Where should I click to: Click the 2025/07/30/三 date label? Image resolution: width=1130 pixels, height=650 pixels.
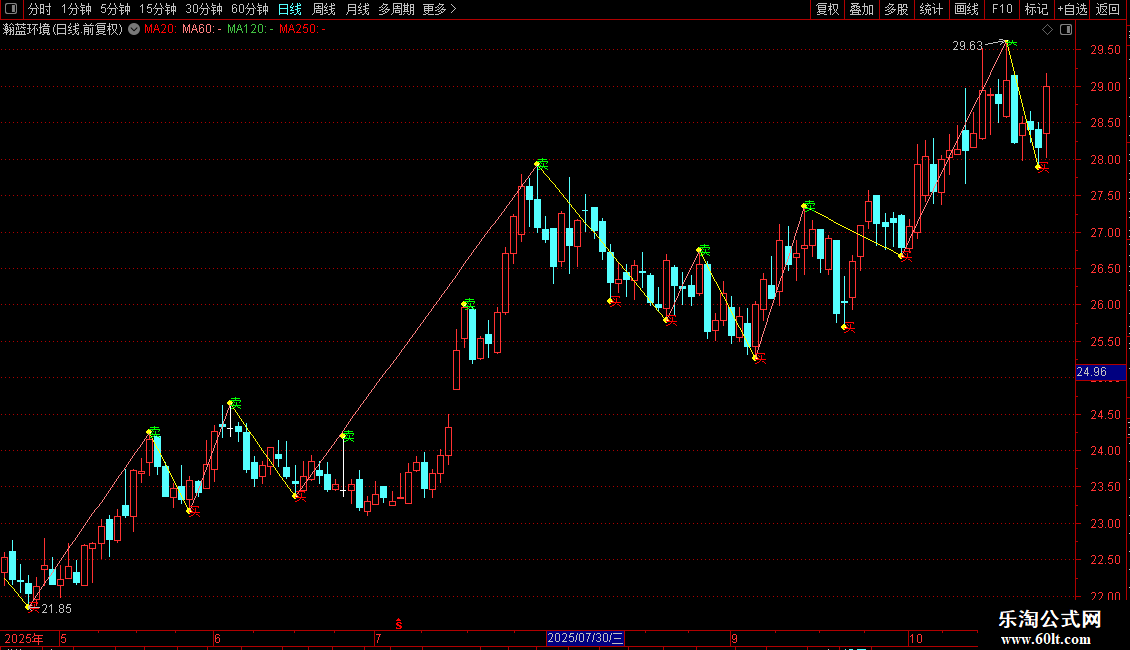pyautogui.click(x=585, y=638)
